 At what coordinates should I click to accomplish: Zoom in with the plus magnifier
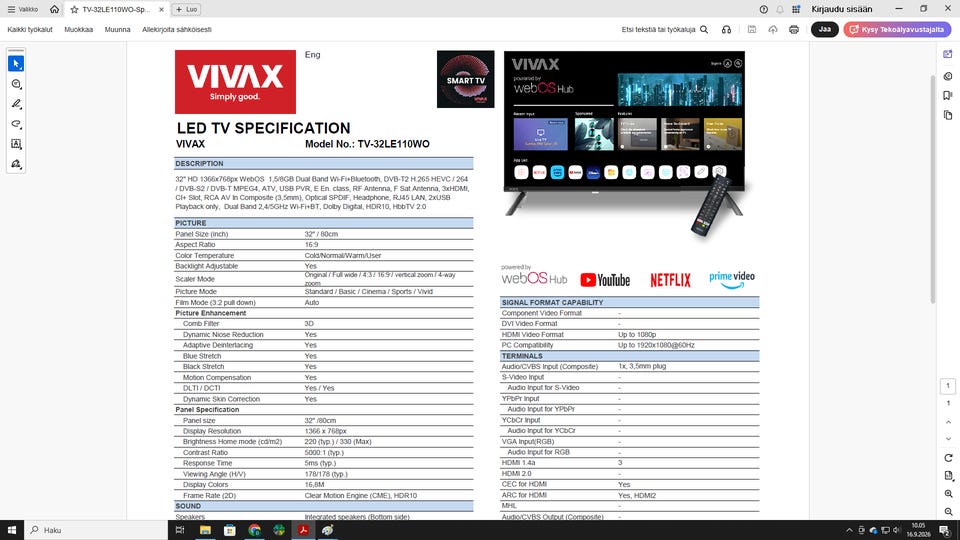point(948,493)
